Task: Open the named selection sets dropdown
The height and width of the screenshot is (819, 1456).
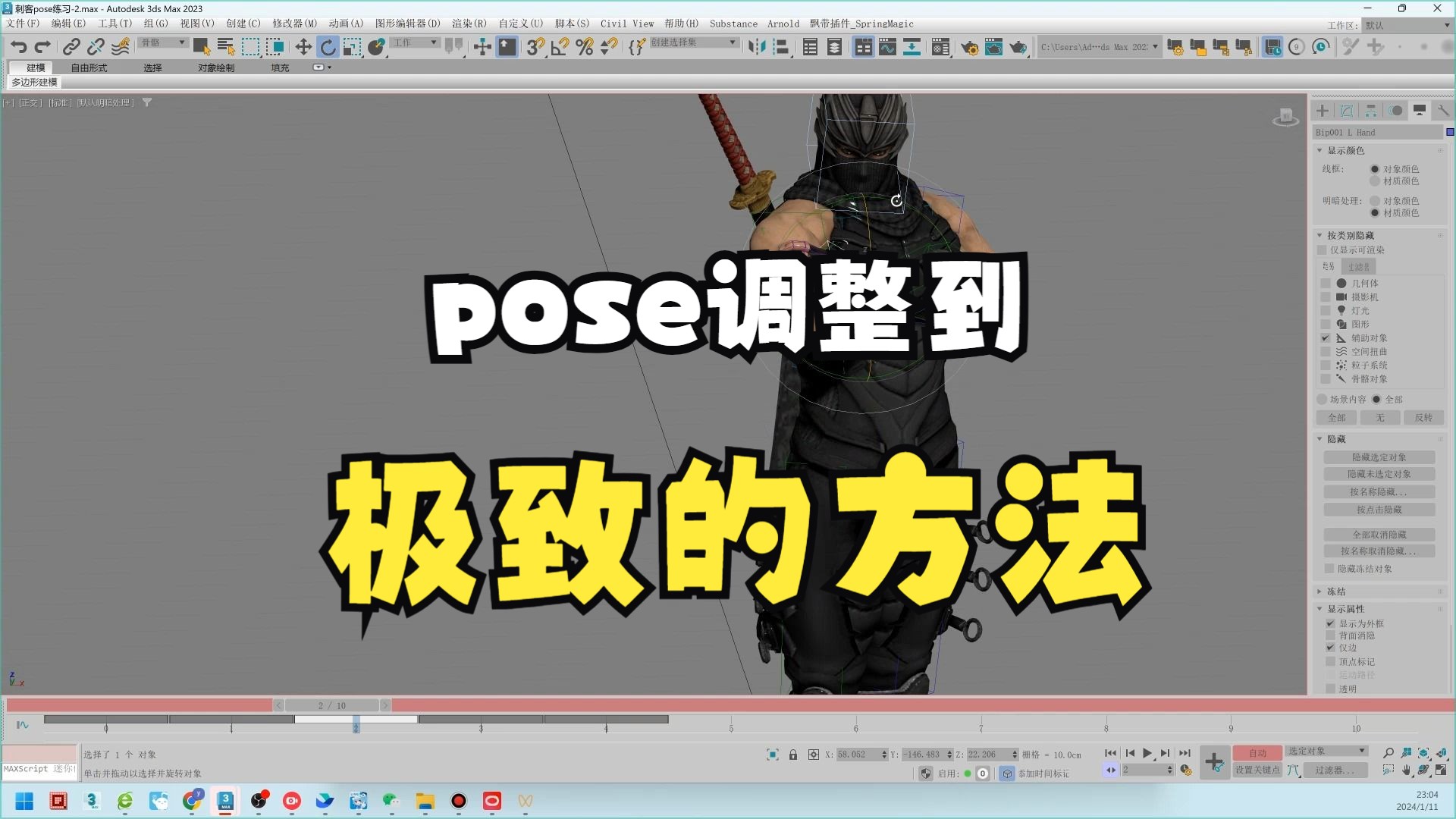Action: [694, 43]
